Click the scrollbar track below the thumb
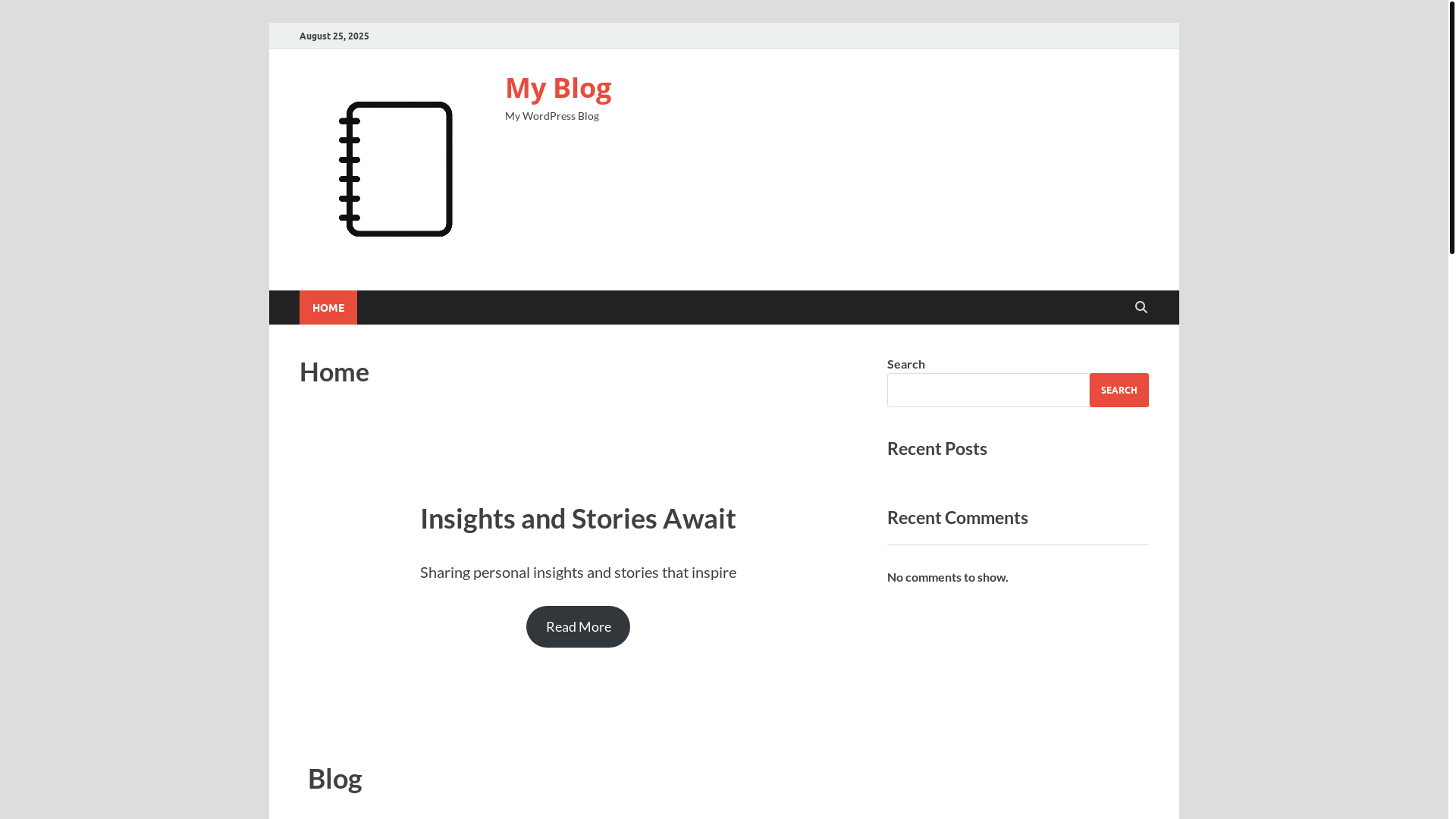 point(1451,531)
